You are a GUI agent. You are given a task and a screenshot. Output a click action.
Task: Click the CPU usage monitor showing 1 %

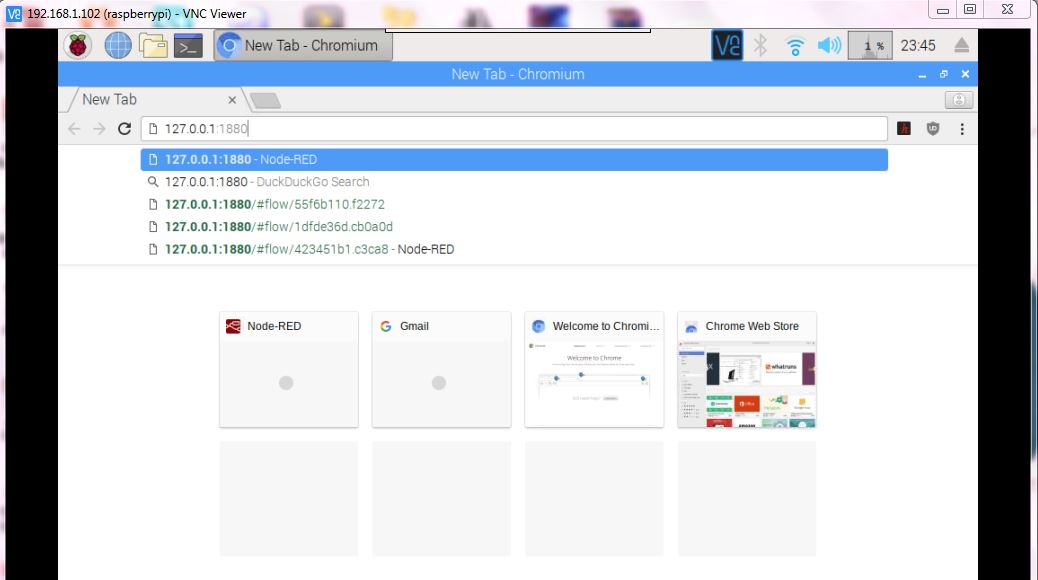tap(870, 46)
